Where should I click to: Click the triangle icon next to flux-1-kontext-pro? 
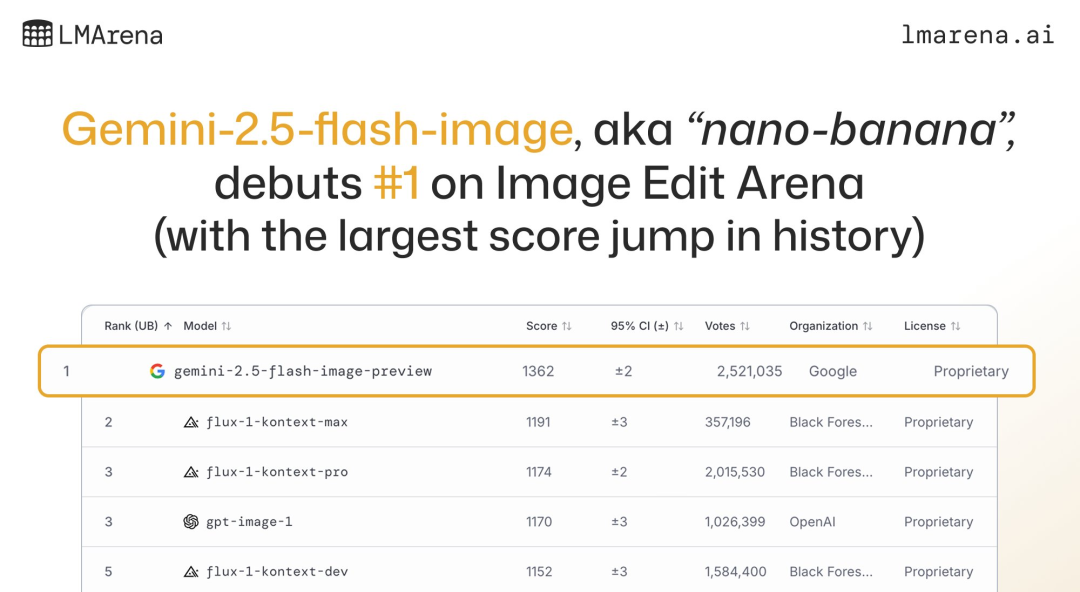[191, 472]
